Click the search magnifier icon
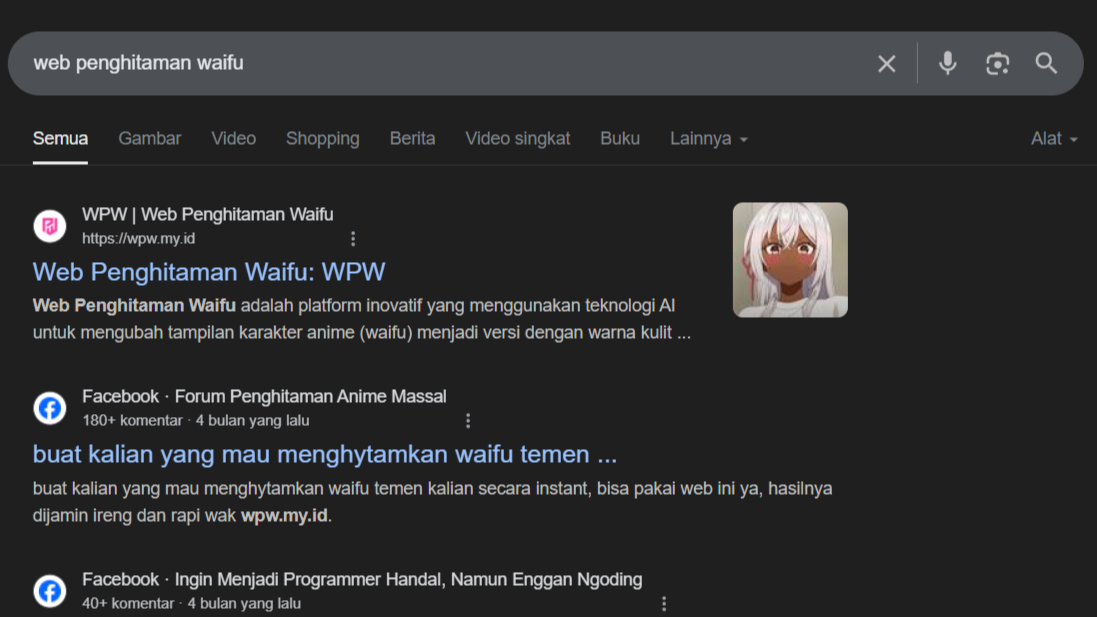 (x=1047, y=63)
